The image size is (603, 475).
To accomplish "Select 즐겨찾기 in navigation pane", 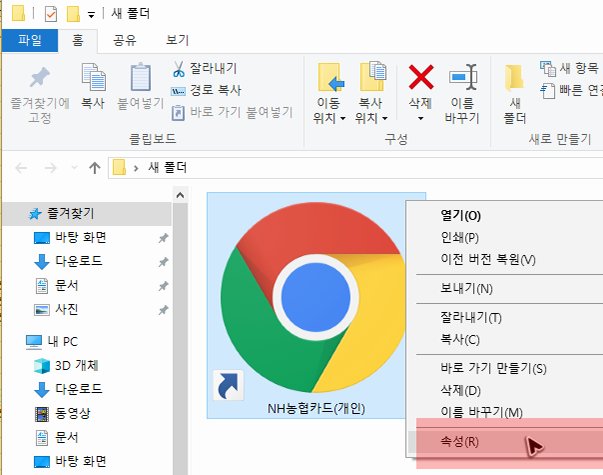I will click(87, 213).
